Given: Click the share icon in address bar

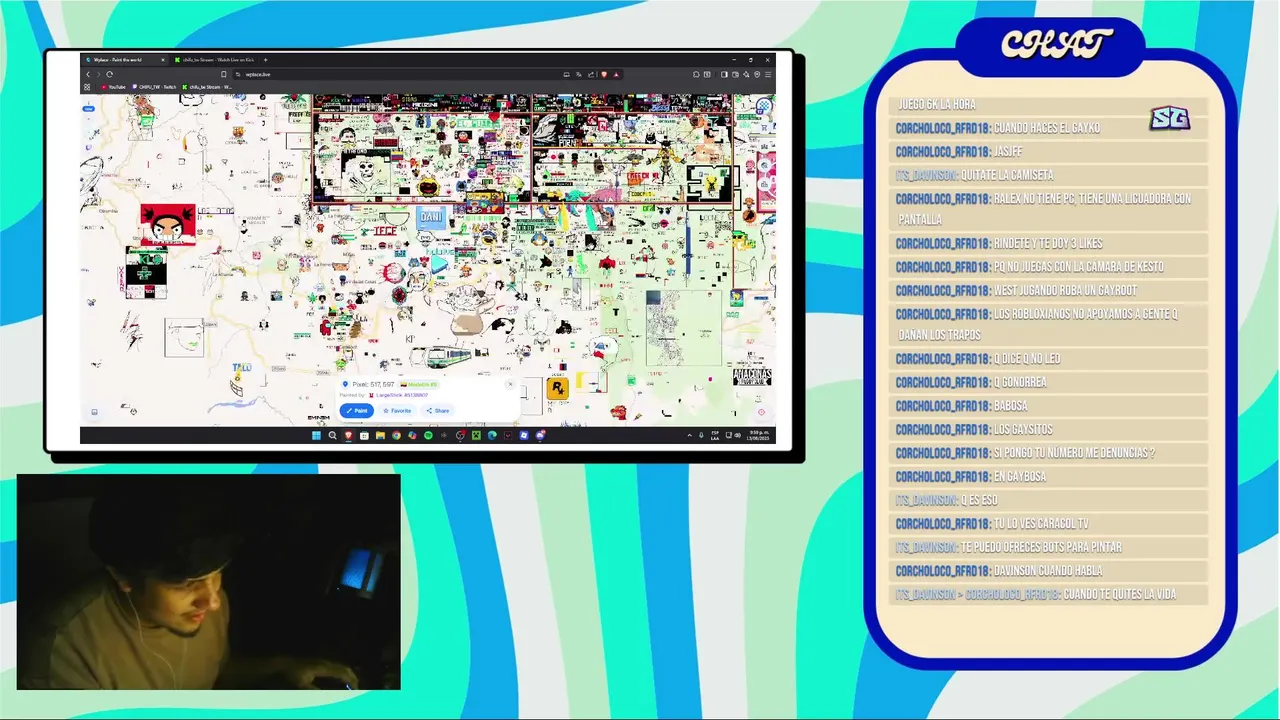Looking at the screenshot, I should tap(591, 74).
